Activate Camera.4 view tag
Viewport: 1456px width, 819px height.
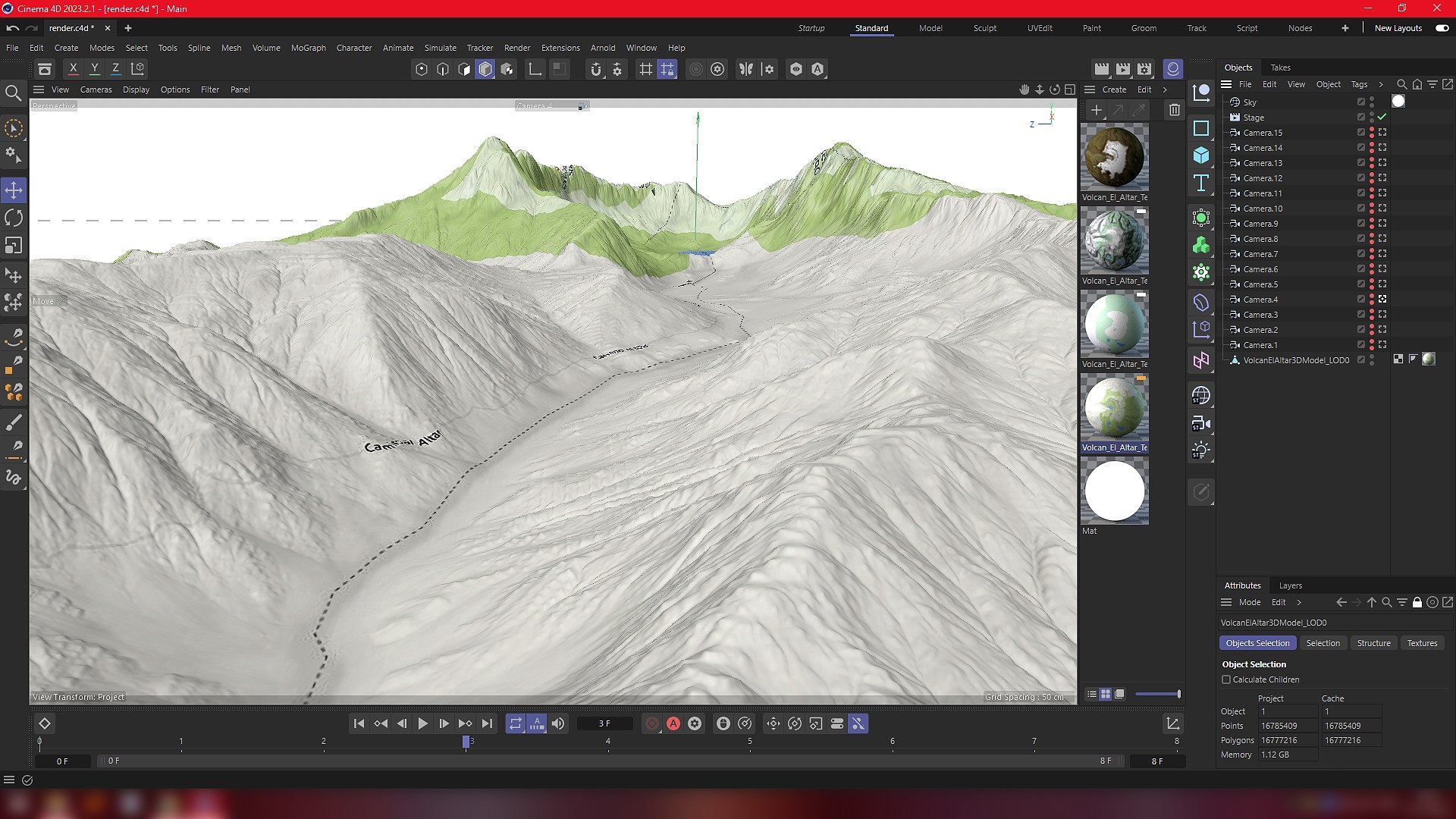point(1382,299)
